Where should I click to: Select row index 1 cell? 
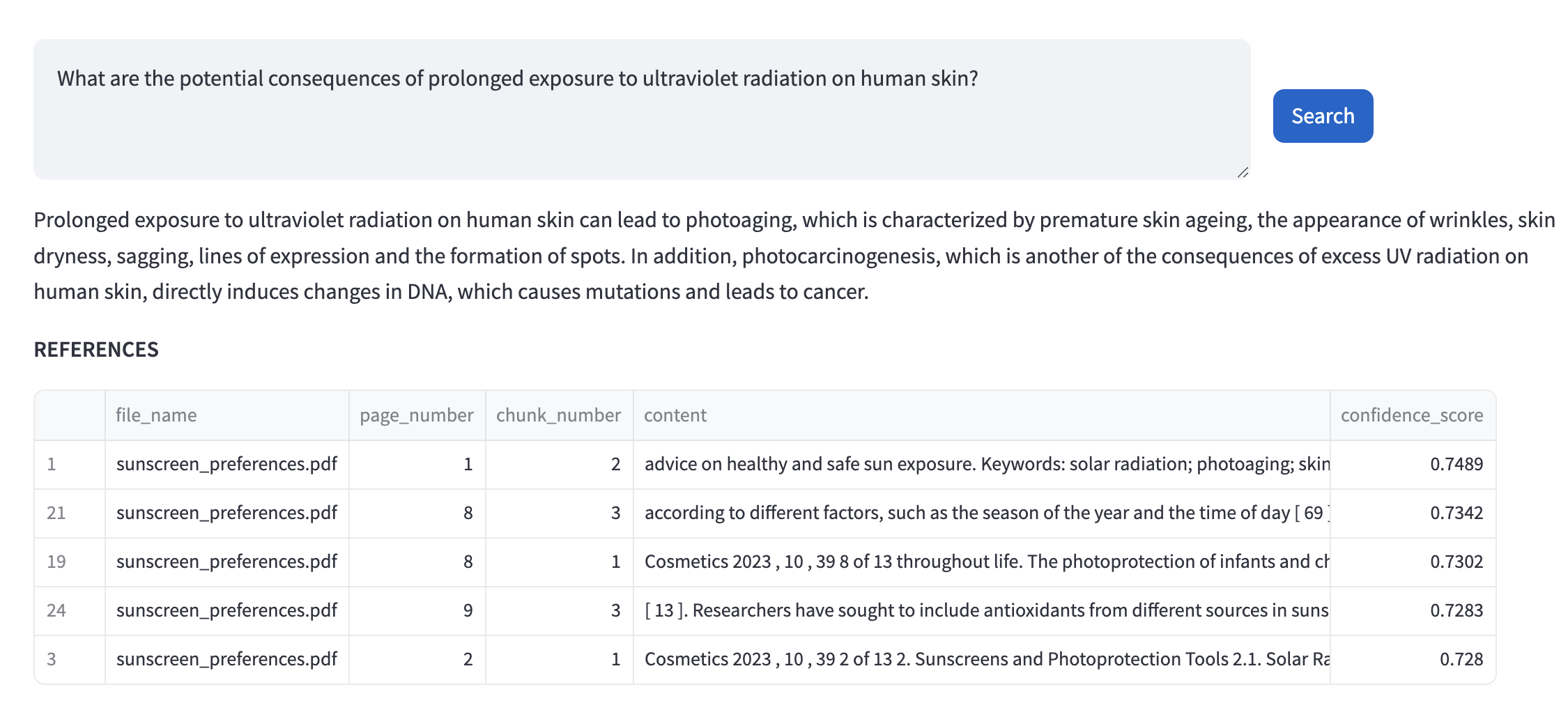(70, 465)
